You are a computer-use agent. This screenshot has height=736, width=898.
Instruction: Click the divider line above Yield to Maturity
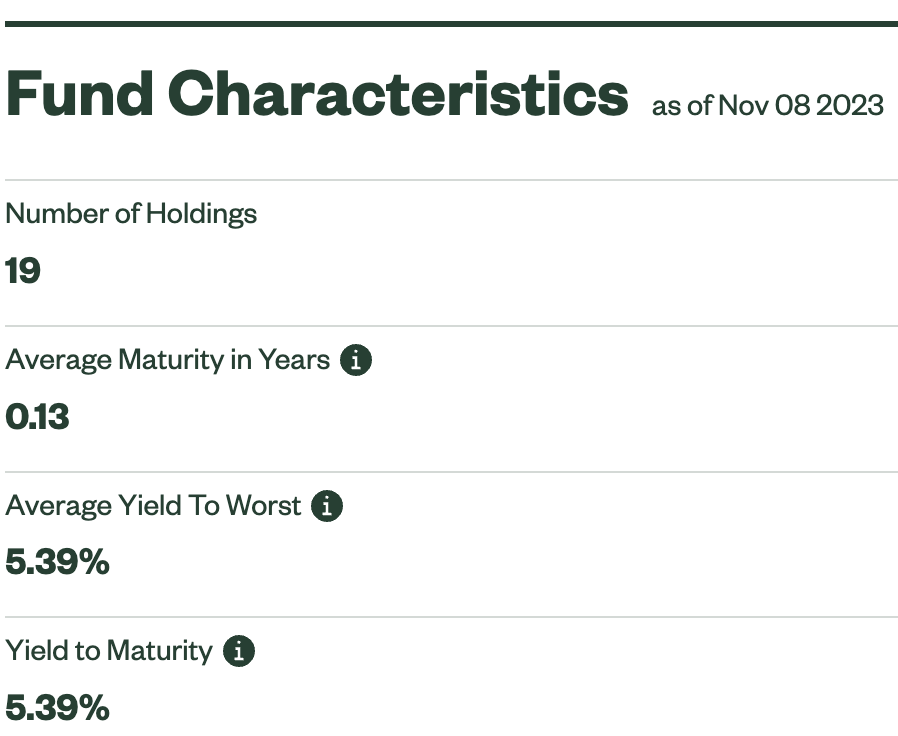[x=450, y=618]
